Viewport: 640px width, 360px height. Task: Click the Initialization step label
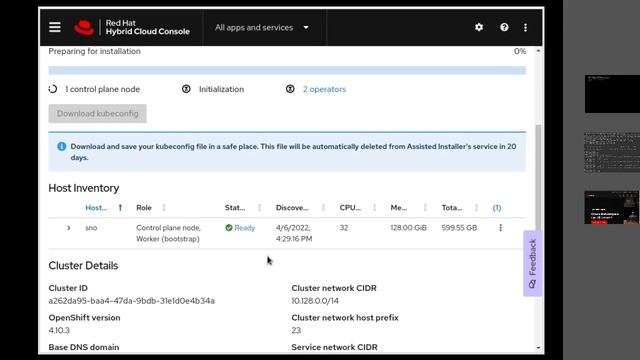point(221,89)
